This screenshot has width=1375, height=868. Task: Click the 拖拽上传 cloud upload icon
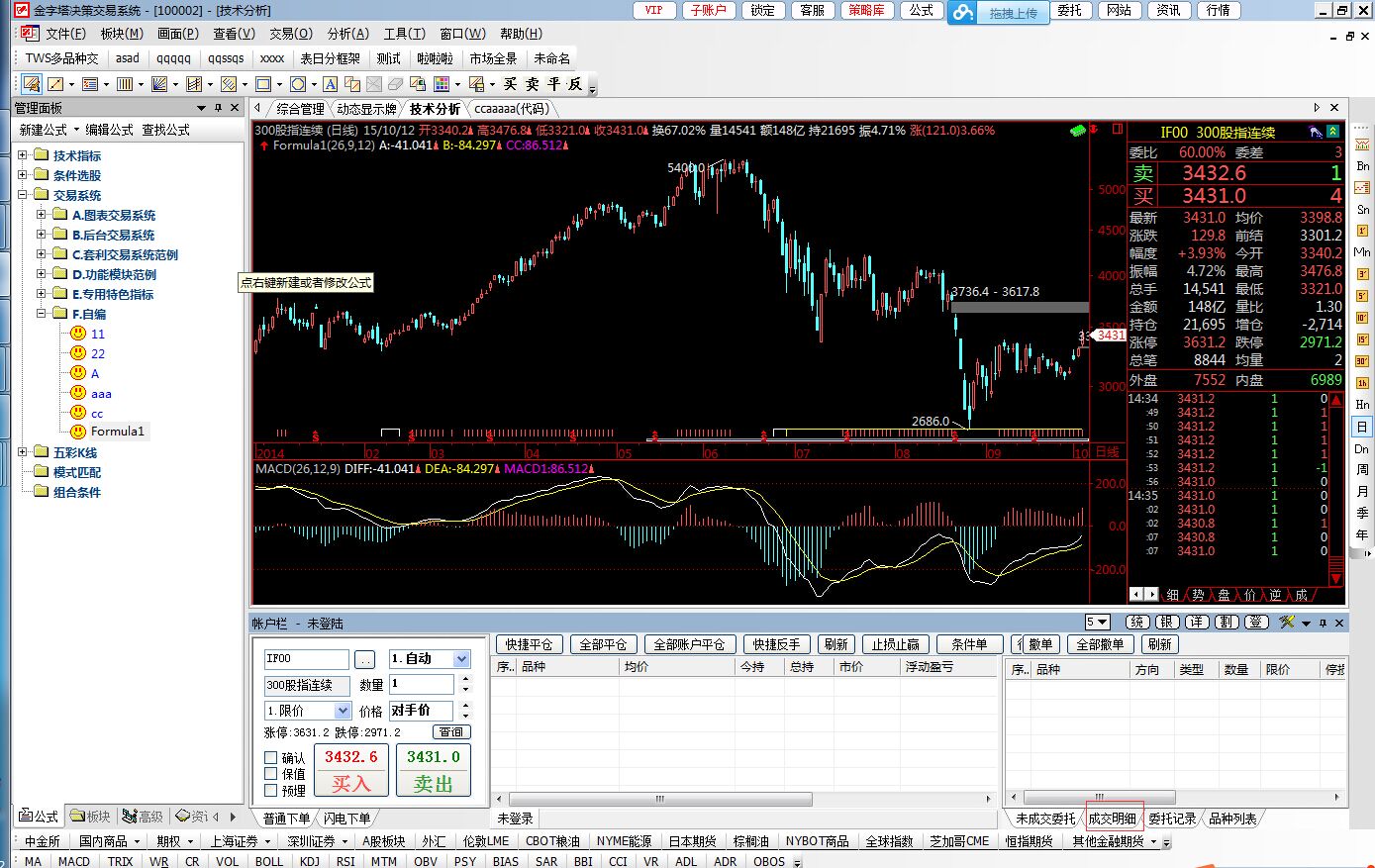click(x=962, y=13)
